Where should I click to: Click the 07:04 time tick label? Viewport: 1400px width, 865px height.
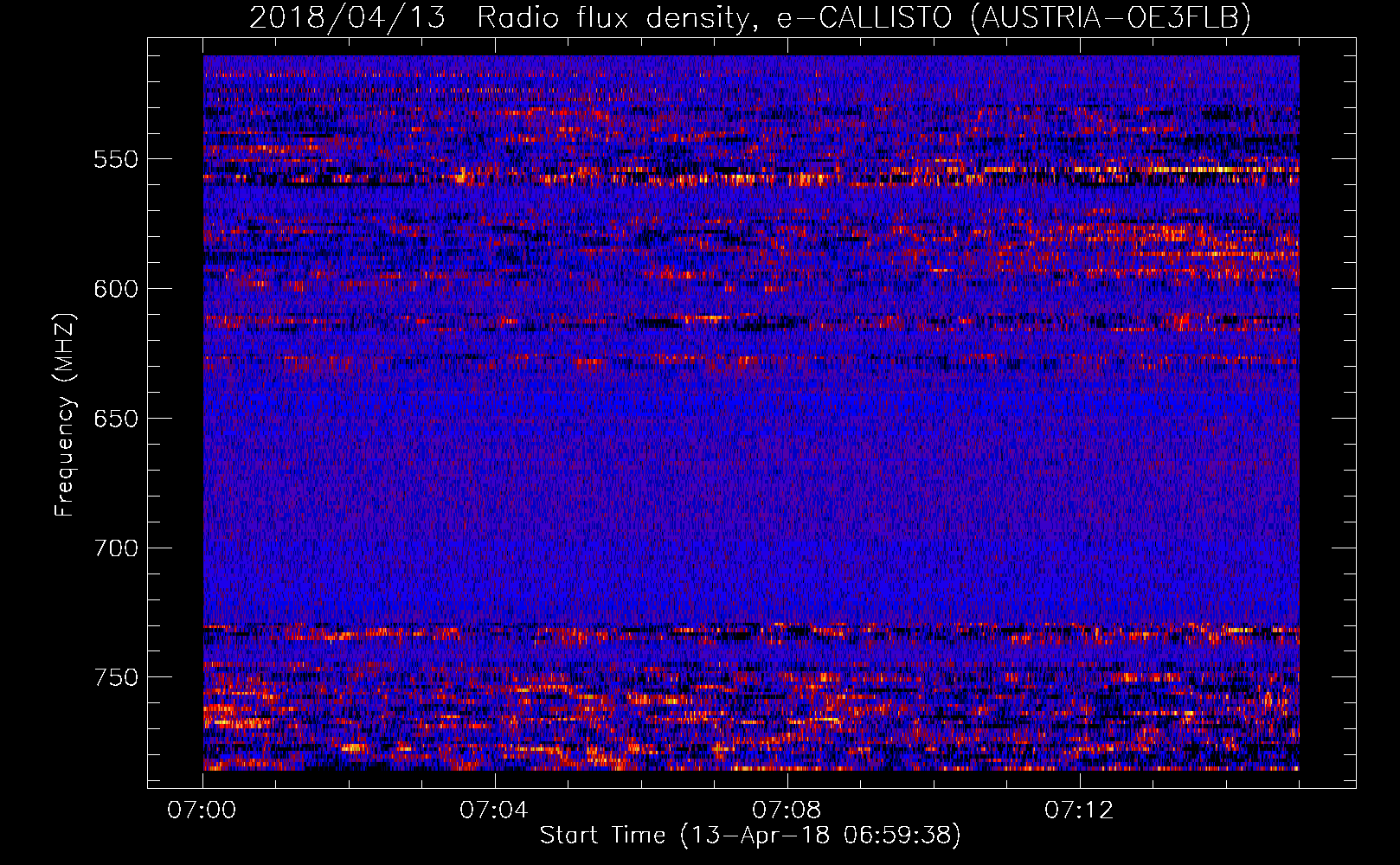click(494, 811)
